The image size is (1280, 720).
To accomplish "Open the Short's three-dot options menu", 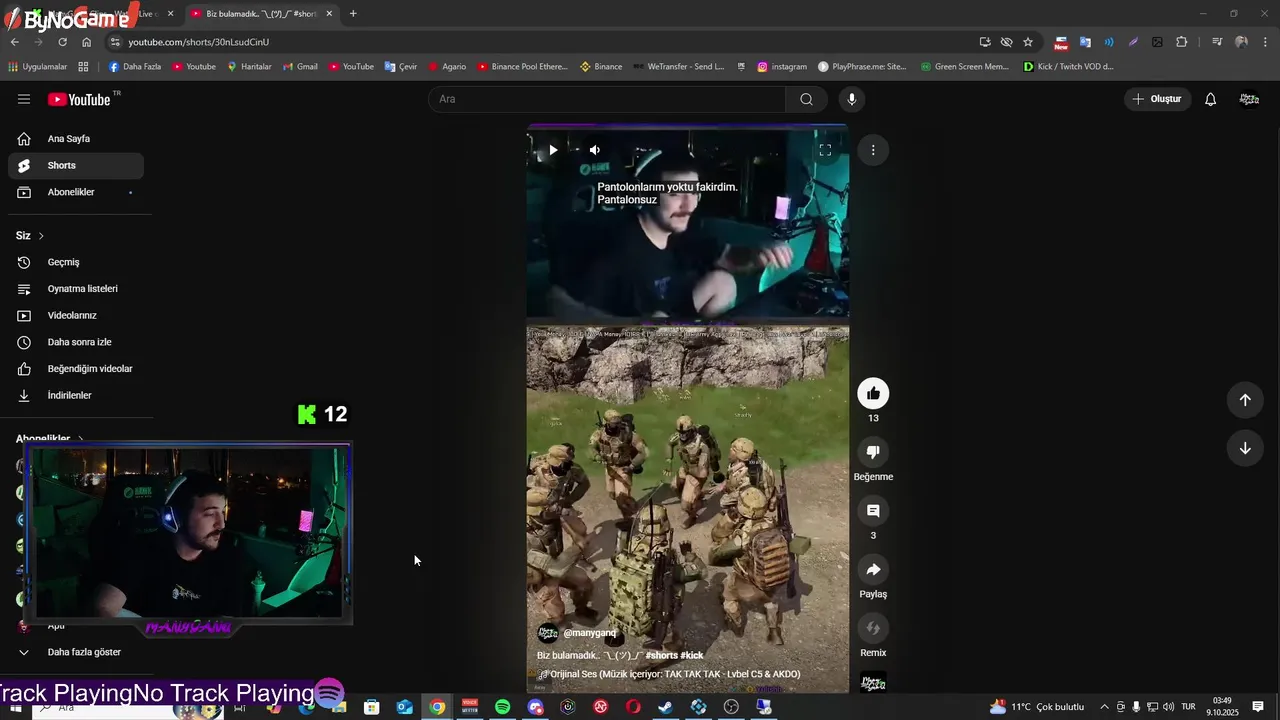I will tap(873, 150).
